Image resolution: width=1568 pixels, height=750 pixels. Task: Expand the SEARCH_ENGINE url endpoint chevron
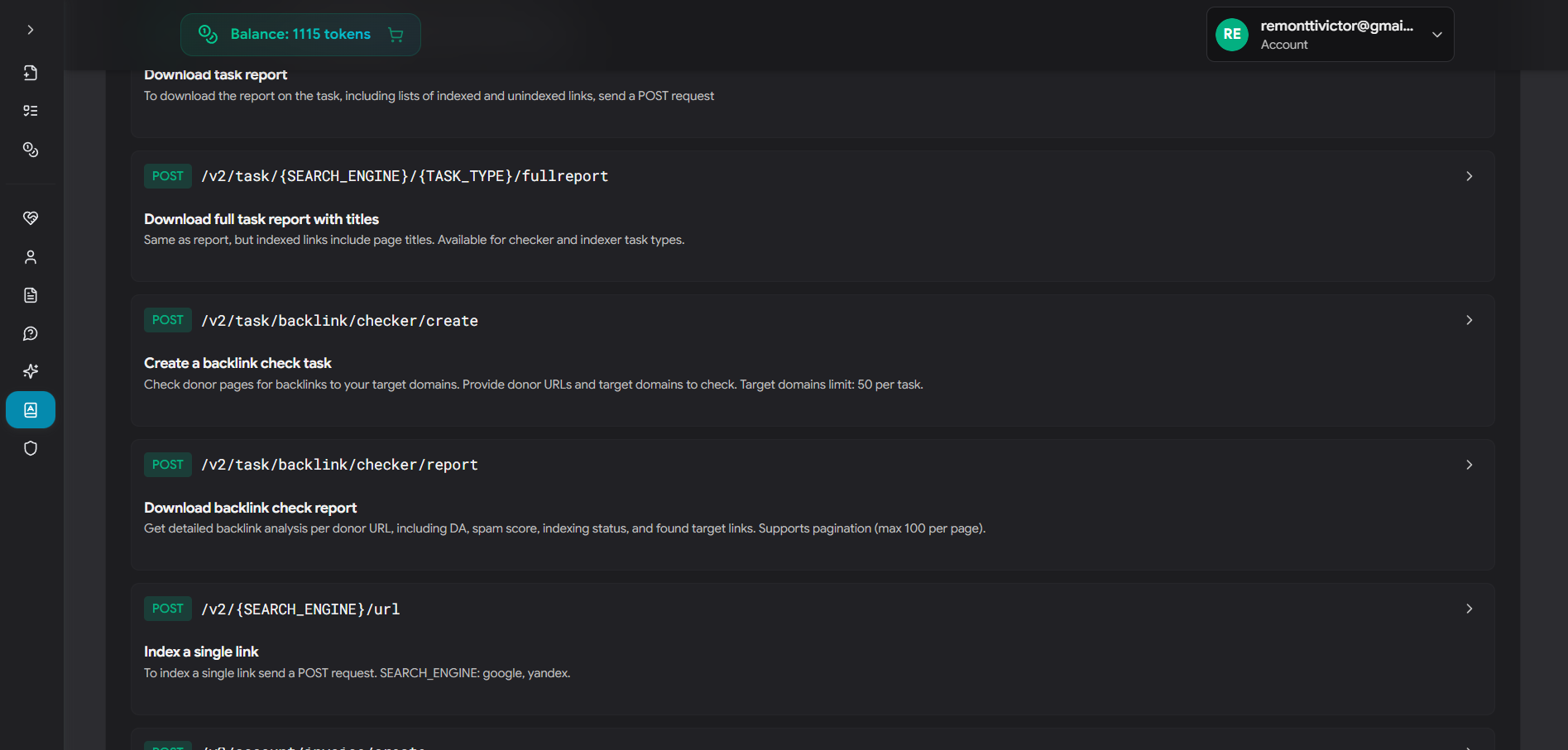coord(1469,609)
